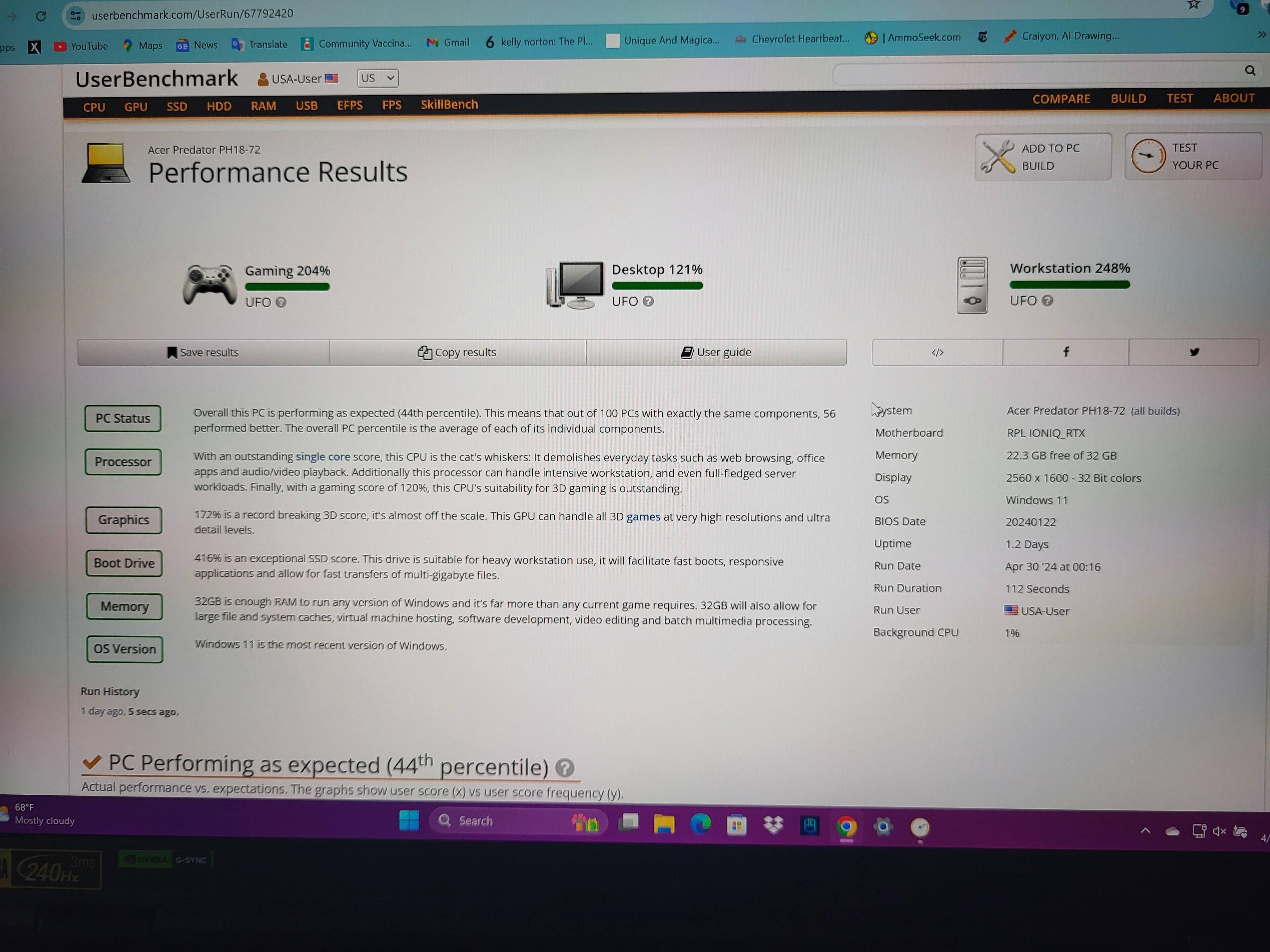1270x952 pixels.
Task: Click the help icon beside Workstation UFO
Action: [1047, 301]
